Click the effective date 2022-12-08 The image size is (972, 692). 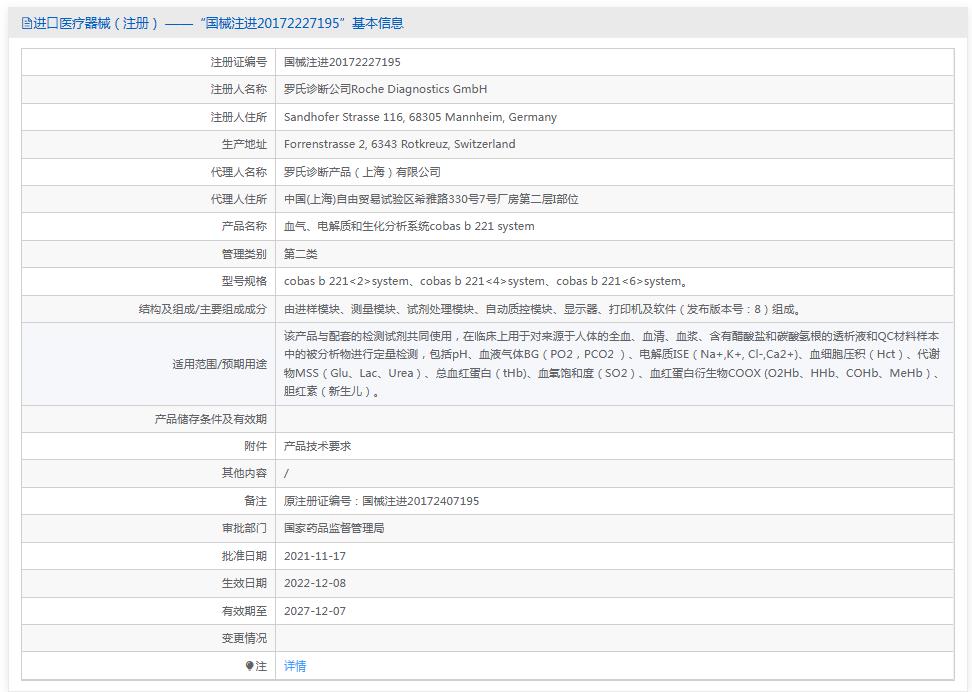315,583
